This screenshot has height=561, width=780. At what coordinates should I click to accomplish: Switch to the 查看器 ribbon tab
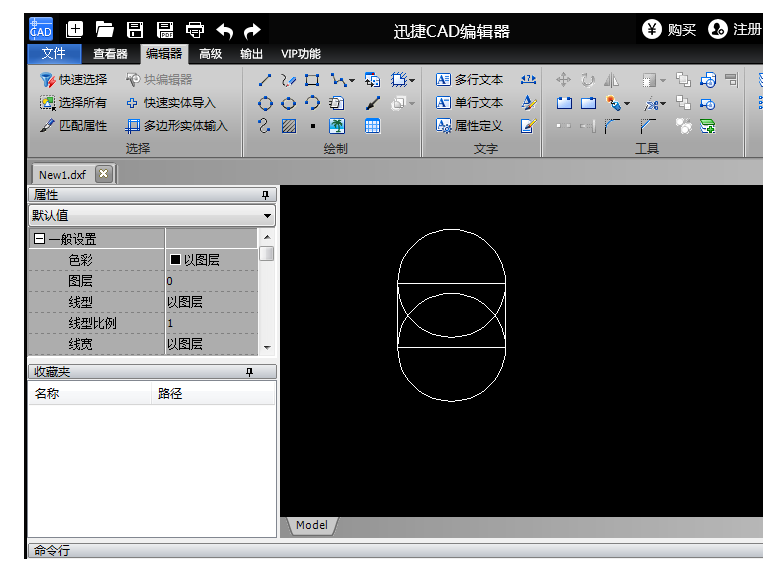click(110, 54)
